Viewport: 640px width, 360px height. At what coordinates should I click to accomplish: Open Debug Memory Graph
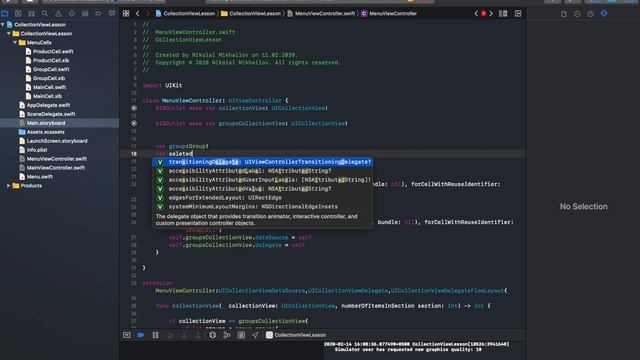click(x=227, y=335)
